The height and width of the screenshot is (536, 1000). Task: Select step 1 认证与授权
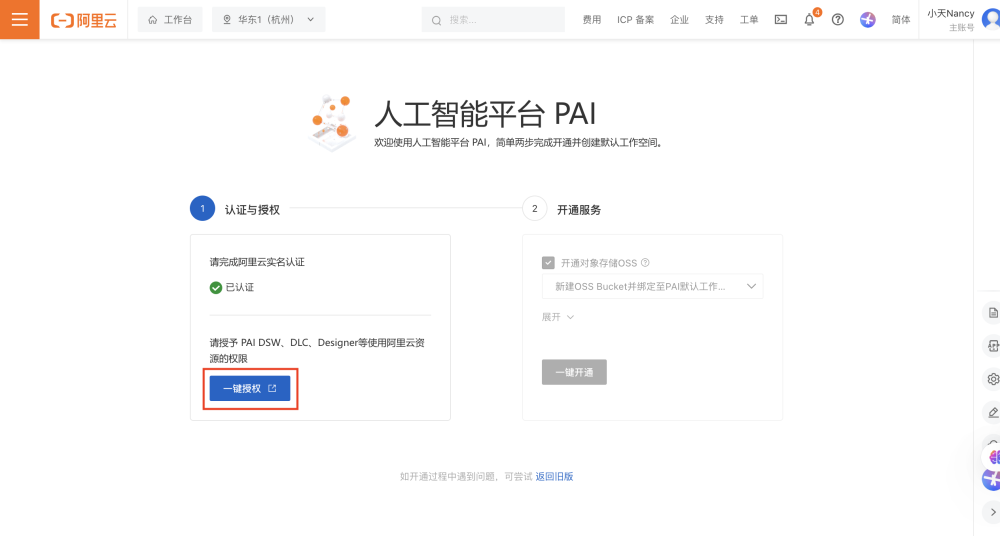[x=235, y=209]
